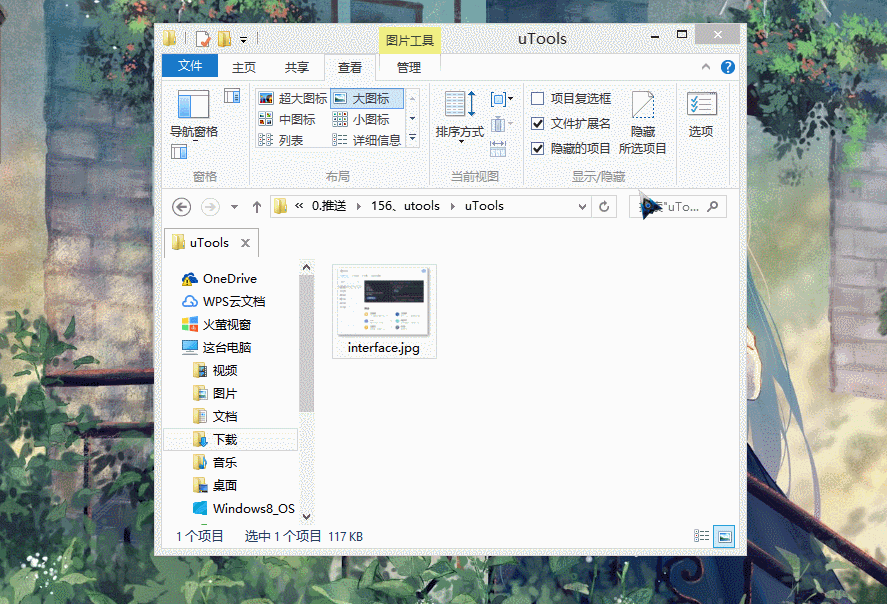
Task: Click properties quick access icon
Action: click(203, 39)
